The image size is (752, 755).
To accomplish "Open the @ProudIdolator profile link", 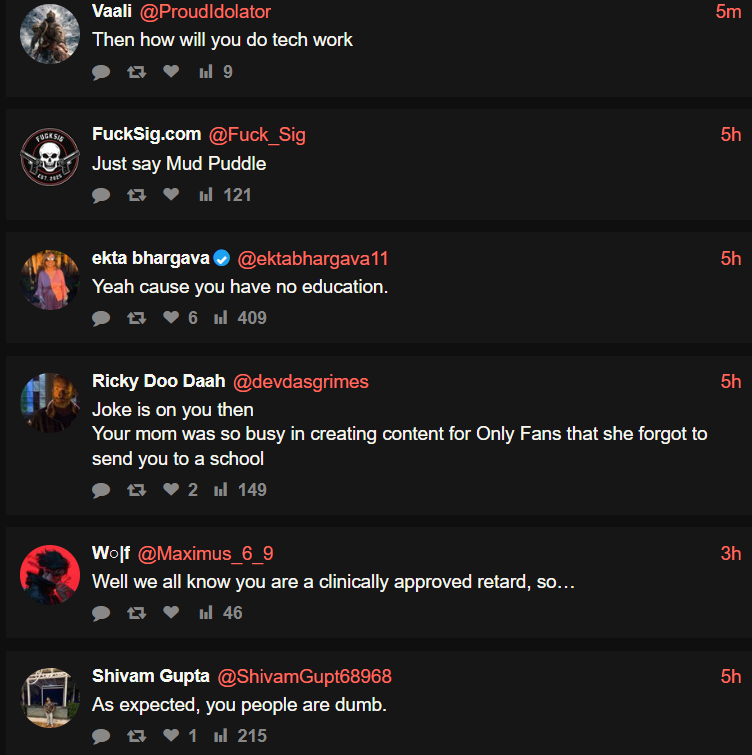I will 205,12.
